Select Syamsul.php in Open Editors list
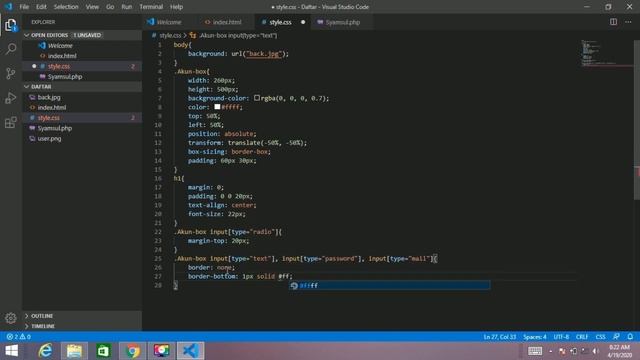 (x=65, y=76)
